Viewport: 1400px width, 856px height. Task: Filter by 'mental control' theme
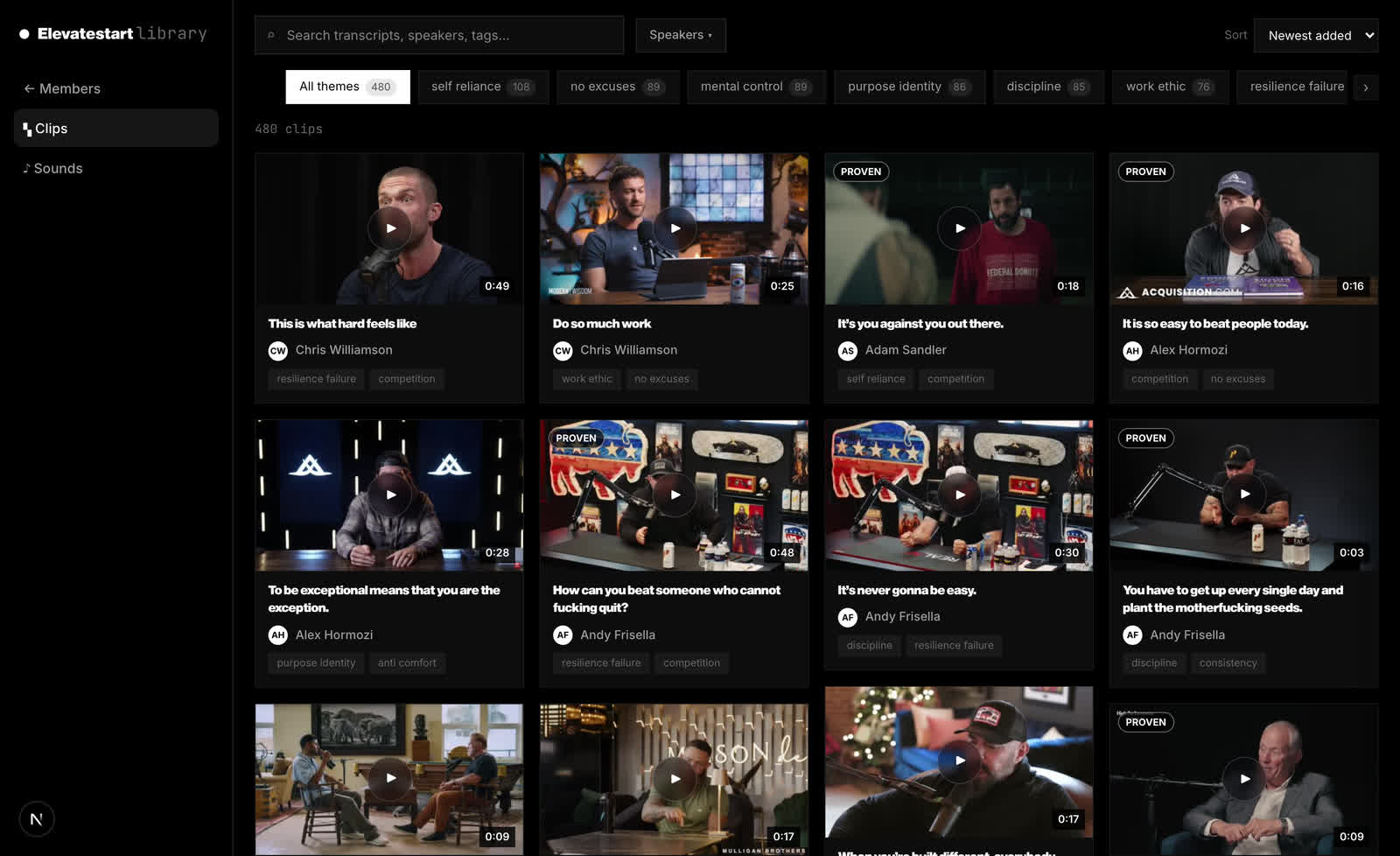point(757,87)
